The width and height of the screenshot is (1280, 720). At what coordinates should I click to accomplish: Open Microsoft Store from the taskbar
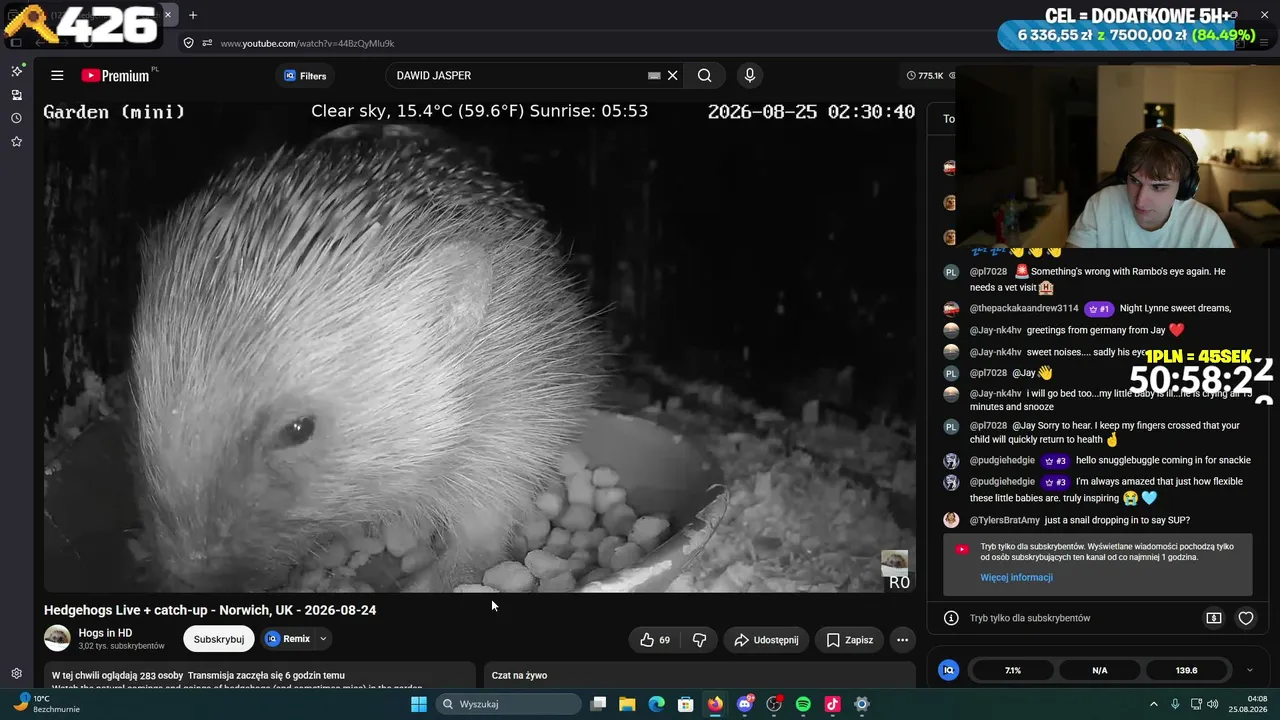(x=686, y=704)
